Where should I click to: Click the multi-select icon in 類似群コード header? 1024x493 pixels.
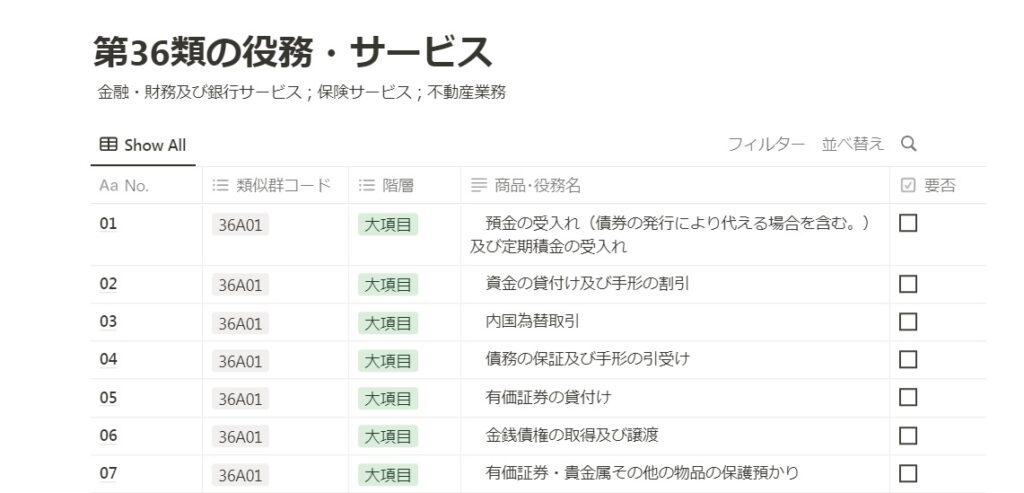click(219, 185)
